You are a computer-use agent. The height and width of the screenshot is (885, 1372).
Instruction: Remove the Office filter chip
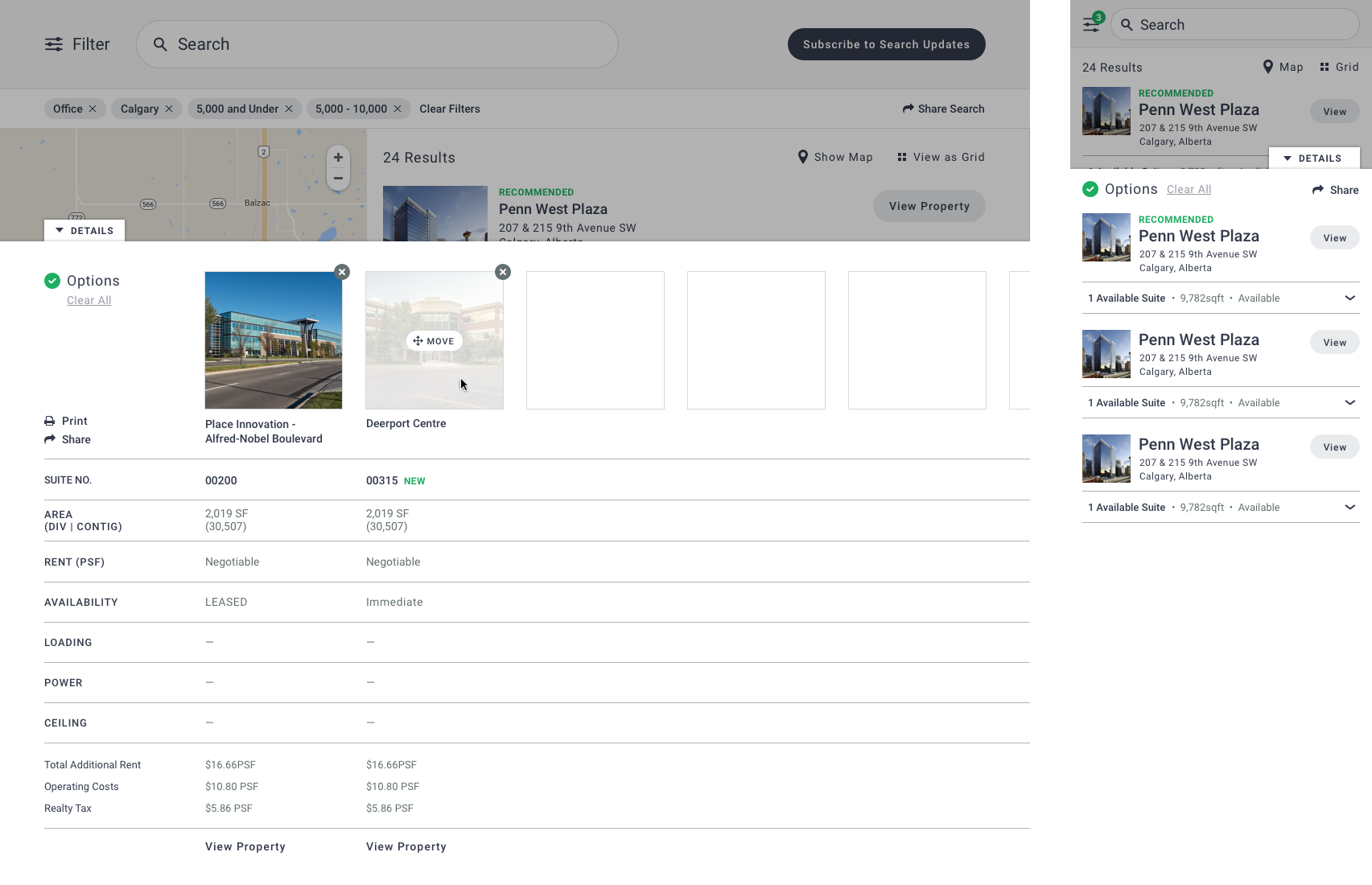(x=93, y=109)
